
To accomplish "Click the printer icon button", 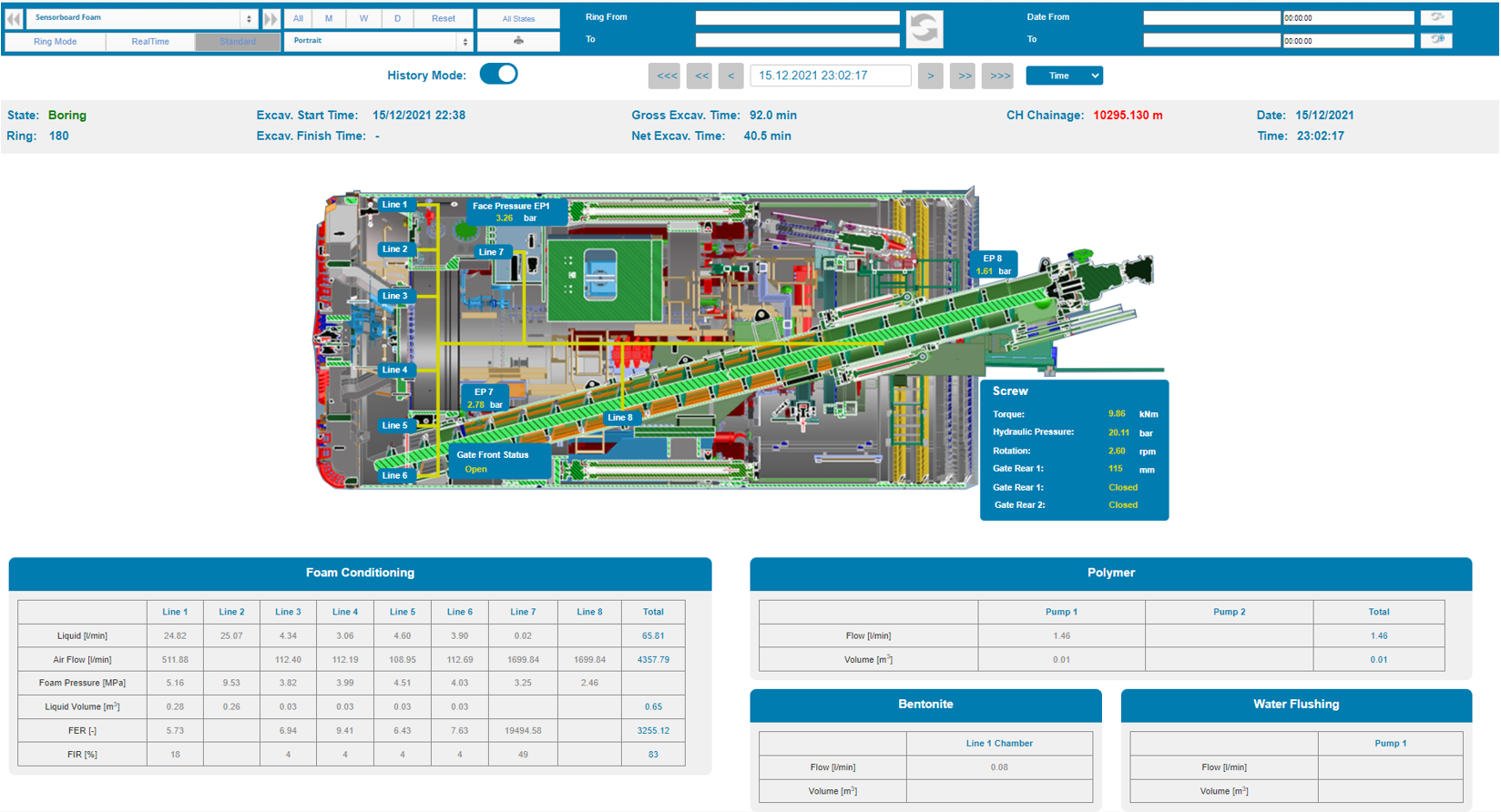I will [x=518, y=41].
